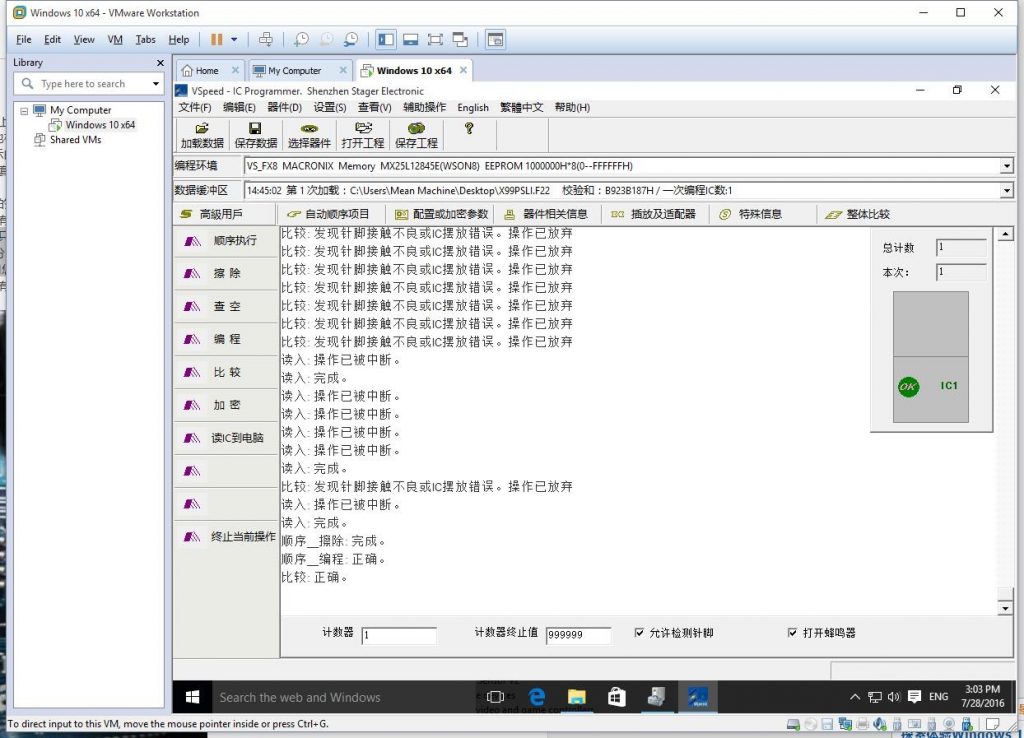This screenshot has height=738, width=1024.
Task: Switch to the My Computer tab
Action: point(294,71)
